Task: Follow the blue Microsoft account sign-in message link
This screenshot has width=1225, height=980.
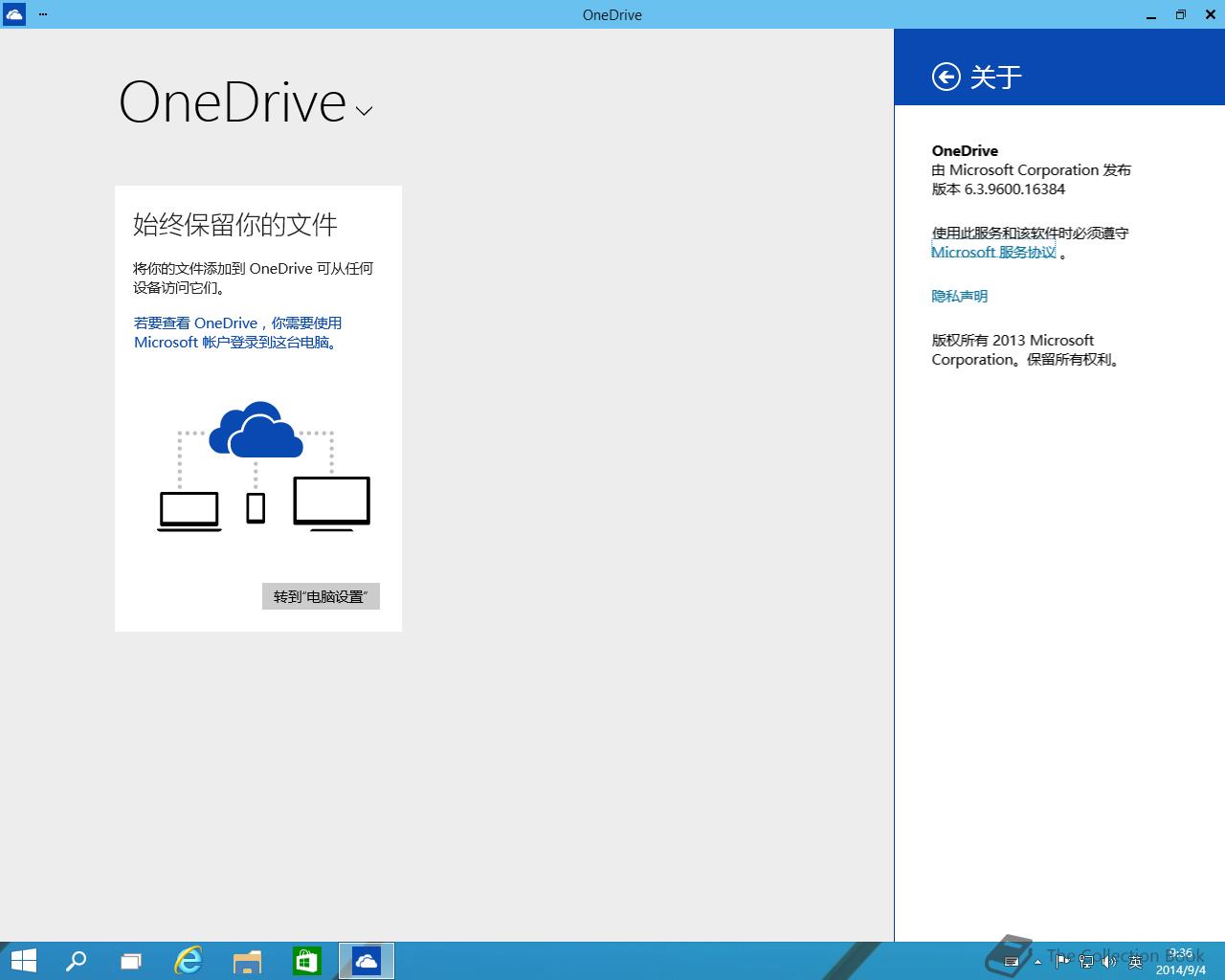Action: tap(237, 332)
